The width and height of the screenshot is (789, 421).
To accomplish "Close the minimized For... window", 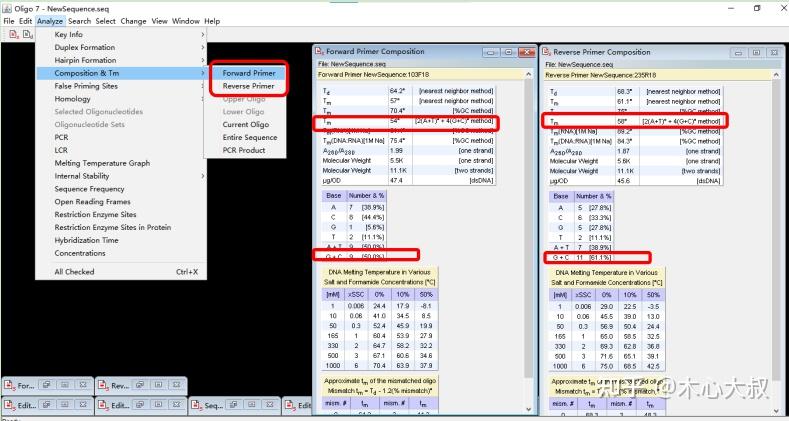I will click(x=83, y=385).
